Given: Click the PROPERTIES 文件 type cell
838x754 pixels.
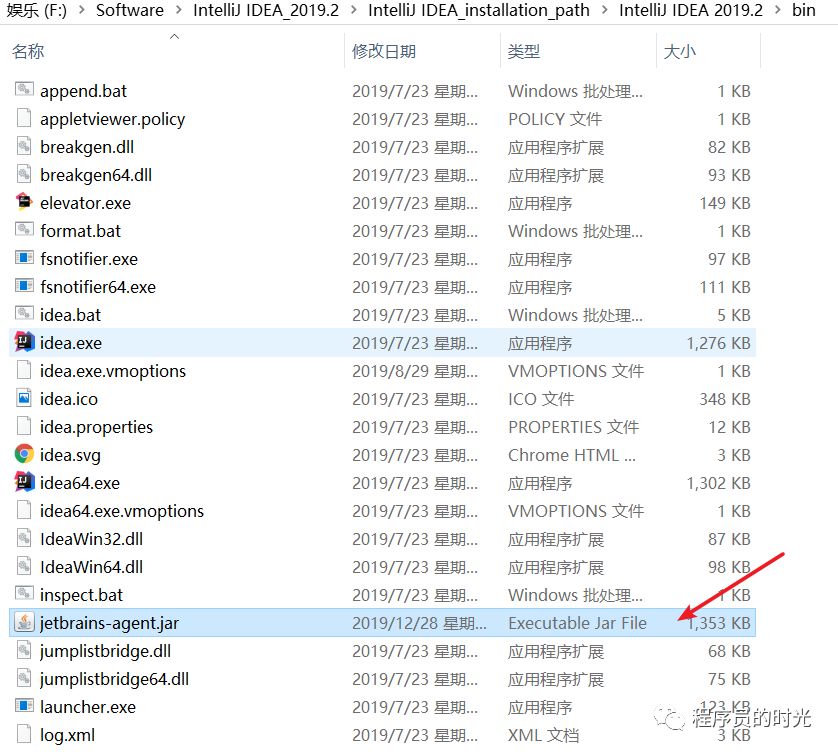Looking at the screenshot, I should tap(573, 427).
